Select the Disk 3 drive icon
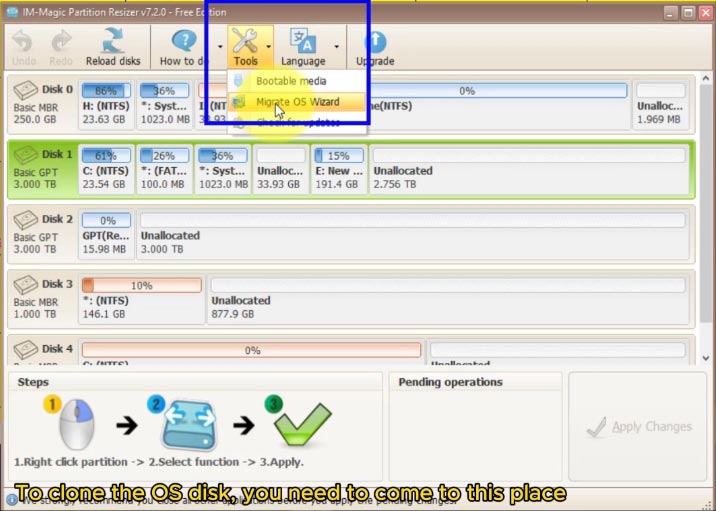 (26, 284)
